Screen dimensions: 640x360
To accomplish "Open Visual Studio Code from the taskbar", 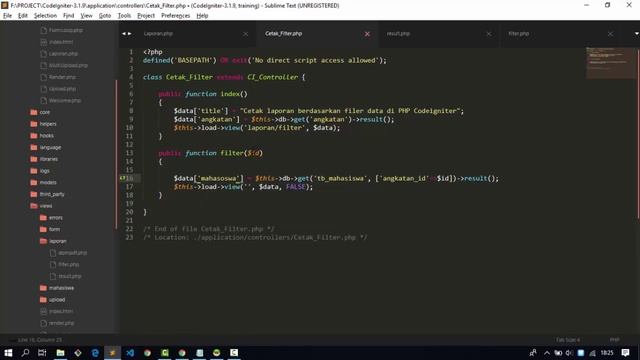I will (x=130, y=353).
